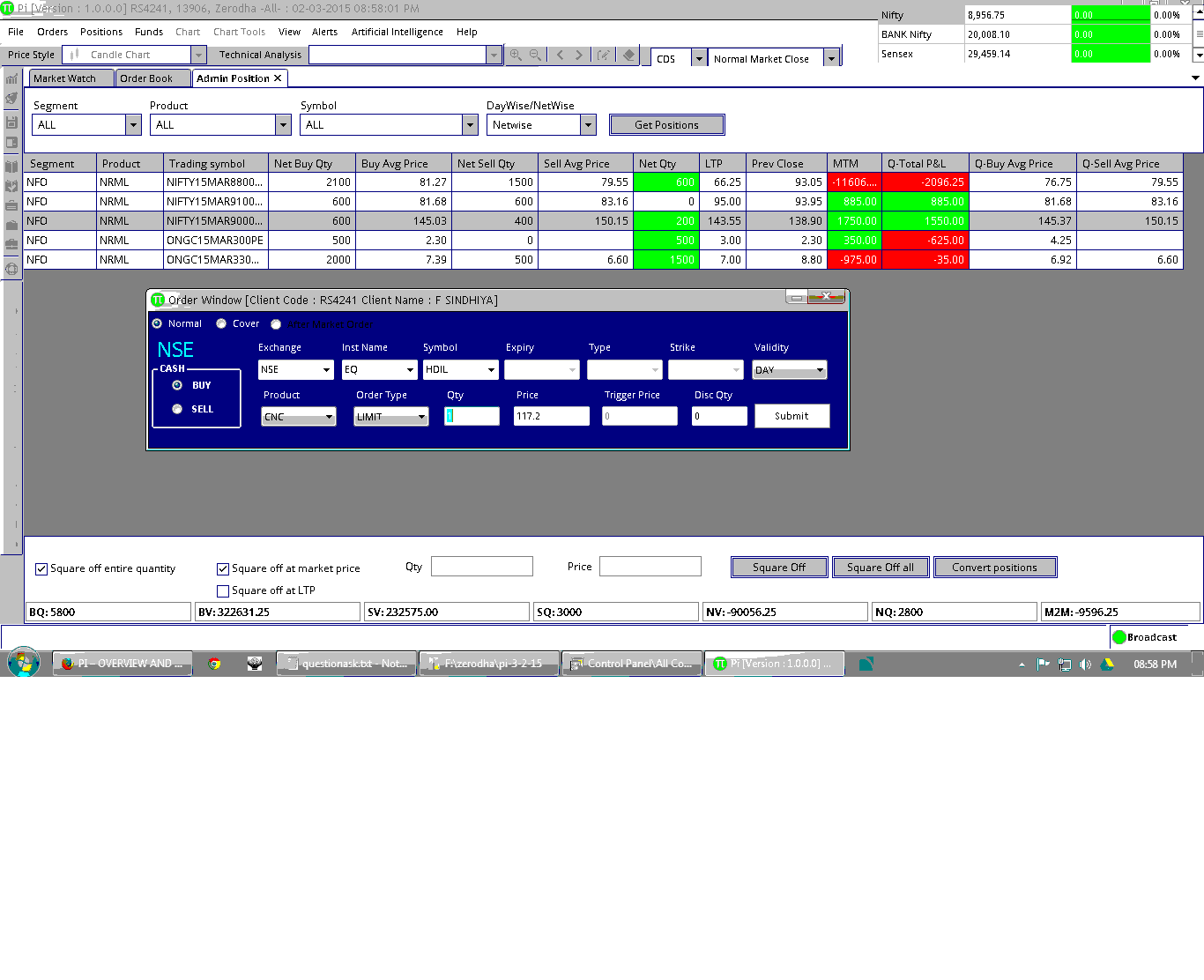Select the SELL radio button

click(177, 409)
